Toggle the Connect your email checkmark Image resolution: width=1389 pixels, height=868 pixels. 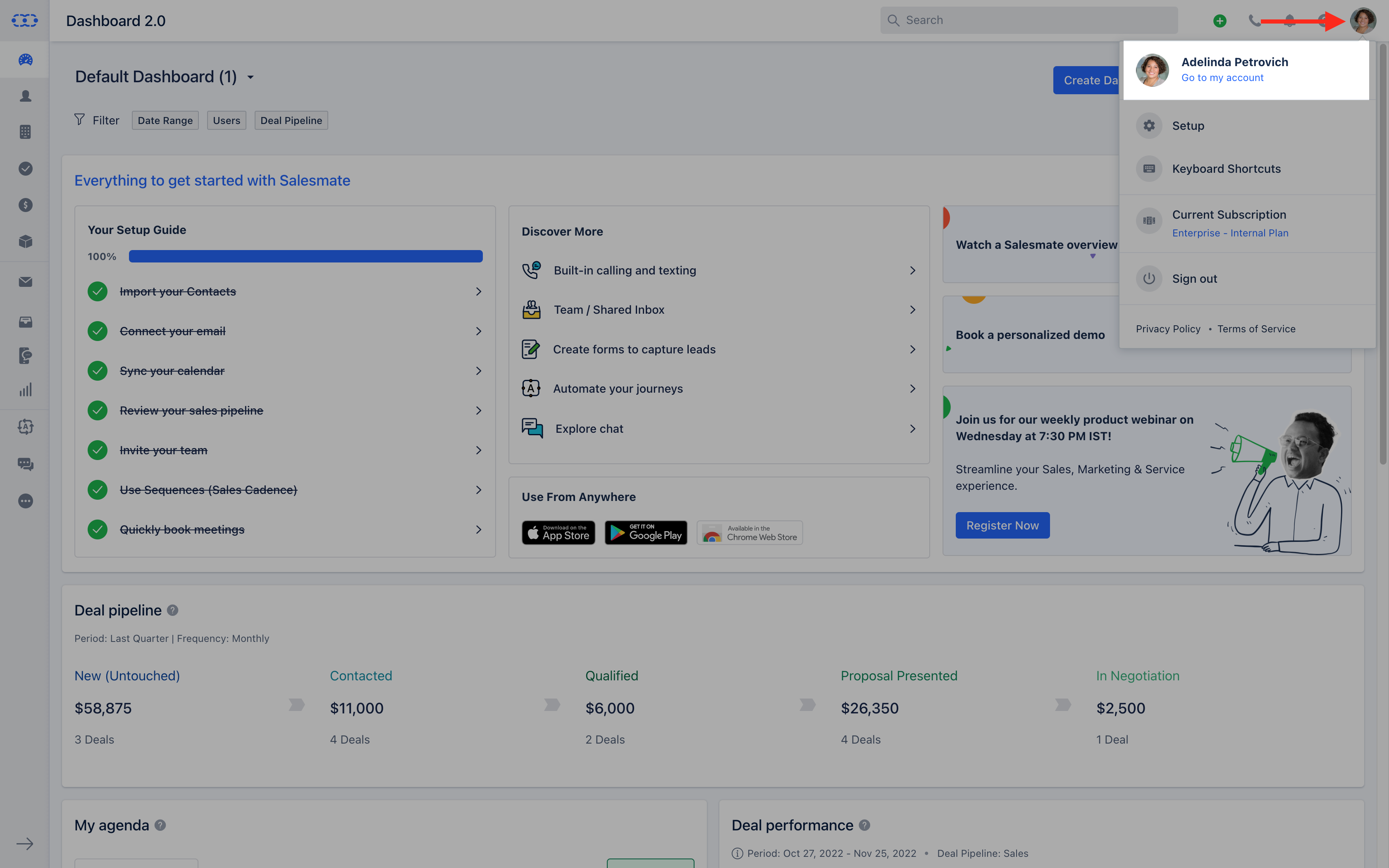click(98, 331)
